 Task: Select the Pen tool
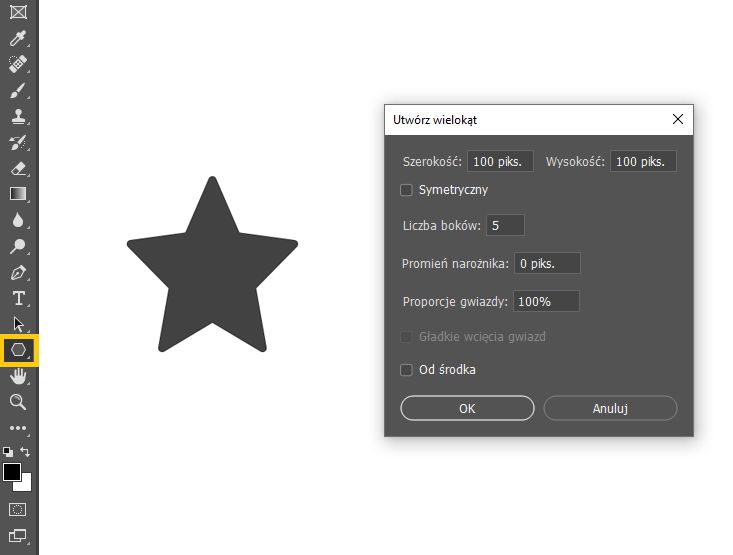click(x=18, y=272)
